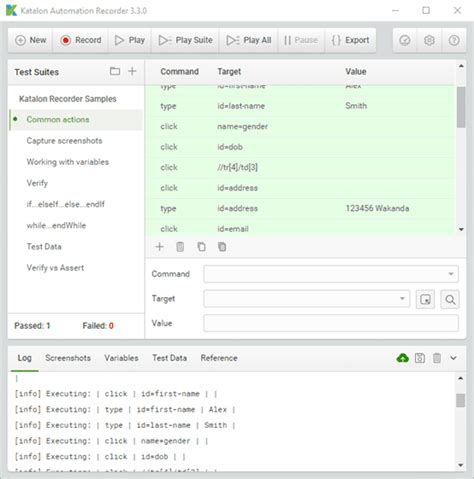
Task: Click the log panel scroll up arrow
Action: click(461, 378)
